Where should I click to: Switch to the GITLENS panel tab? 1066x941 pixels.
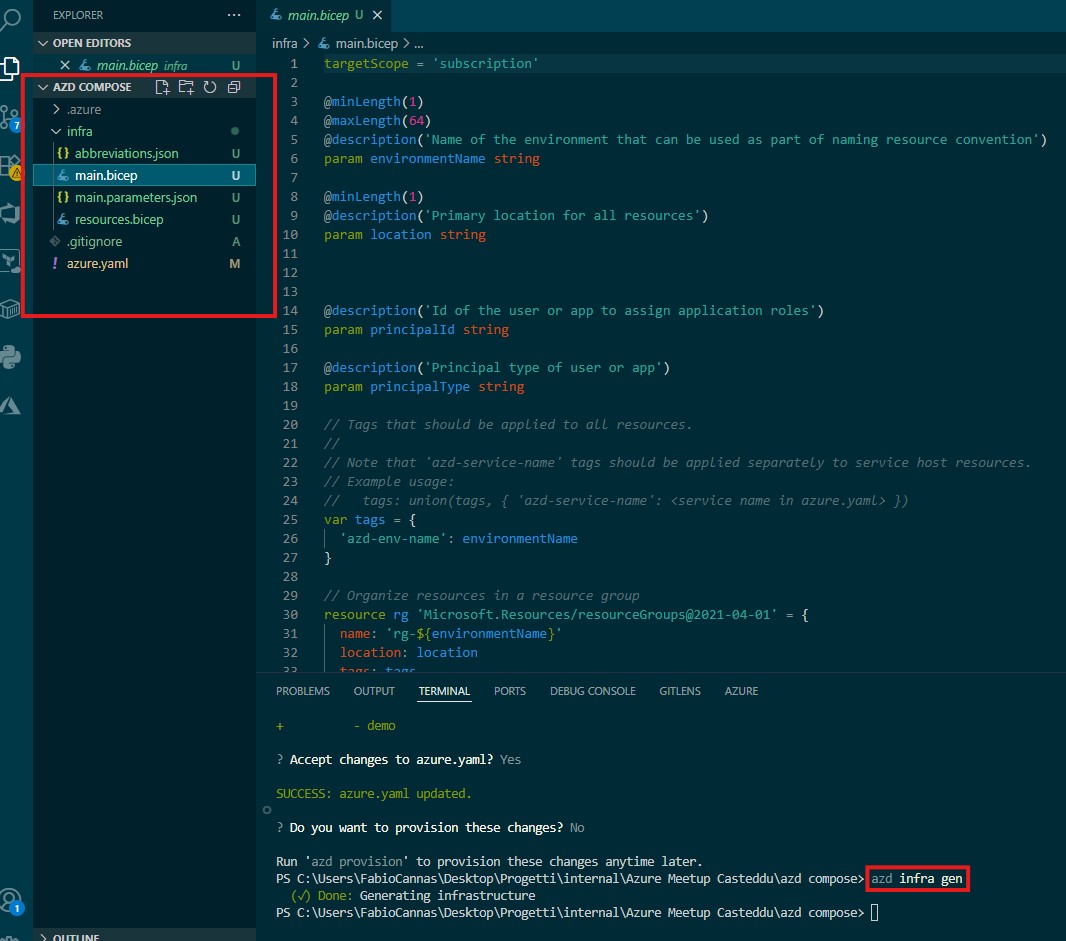point(680,691)
